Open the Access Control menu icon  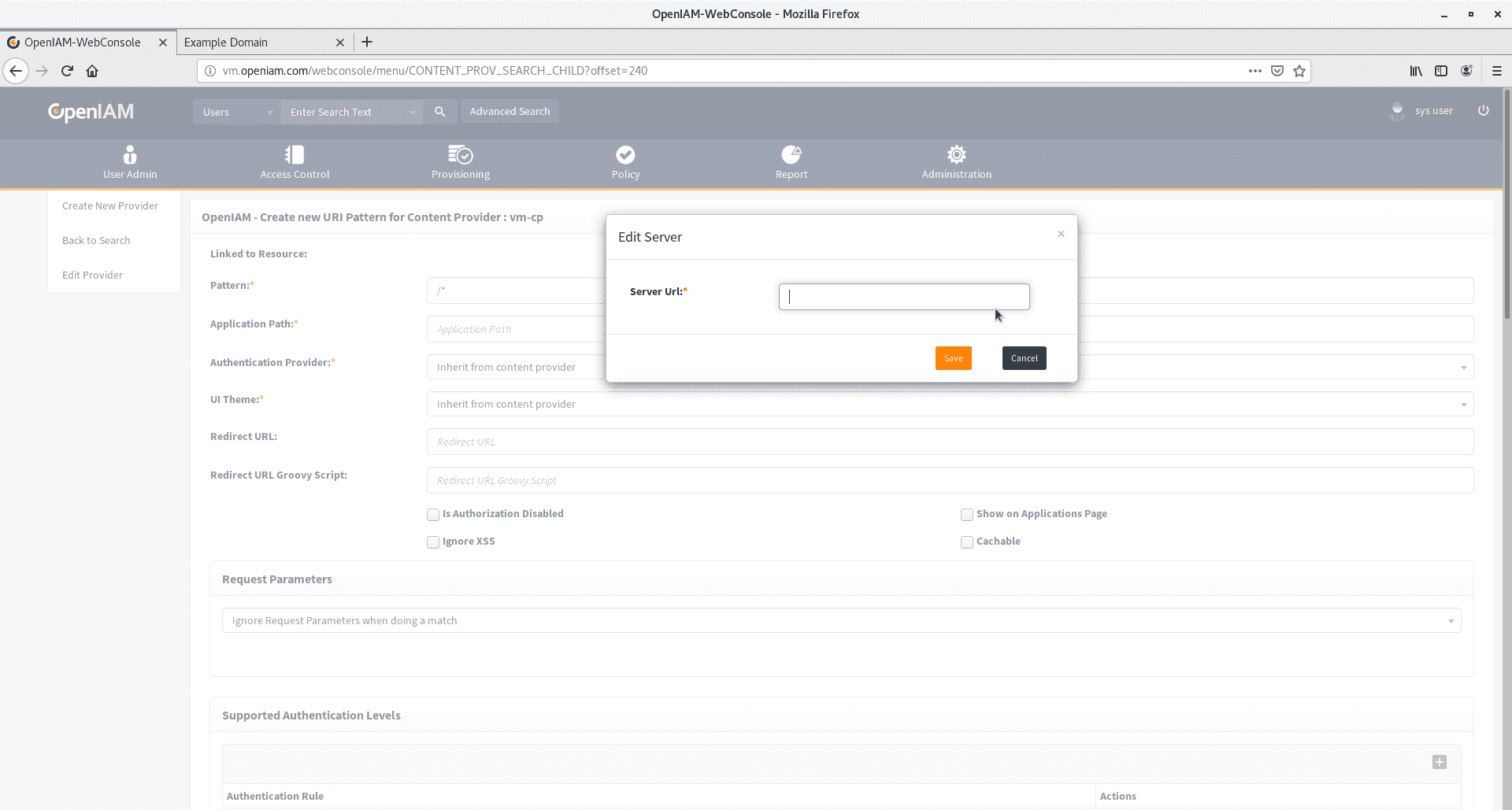click(x=295, y=154)
